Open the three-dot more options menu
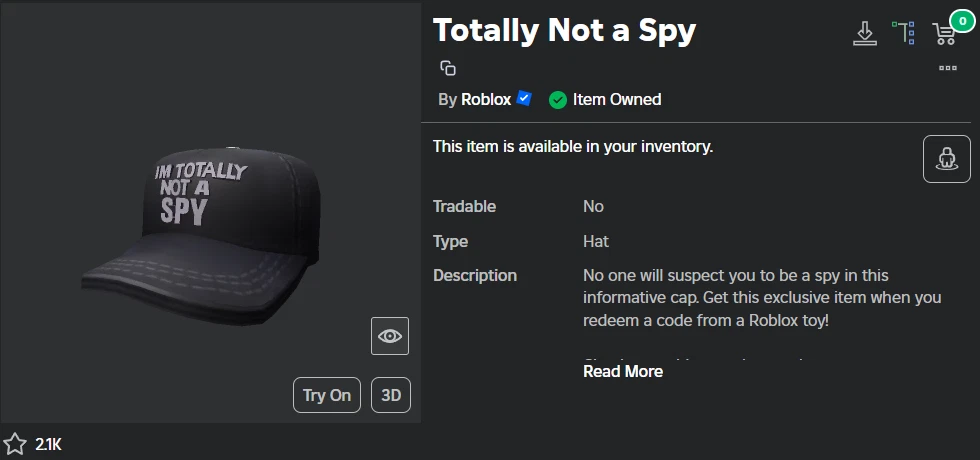 948,68
